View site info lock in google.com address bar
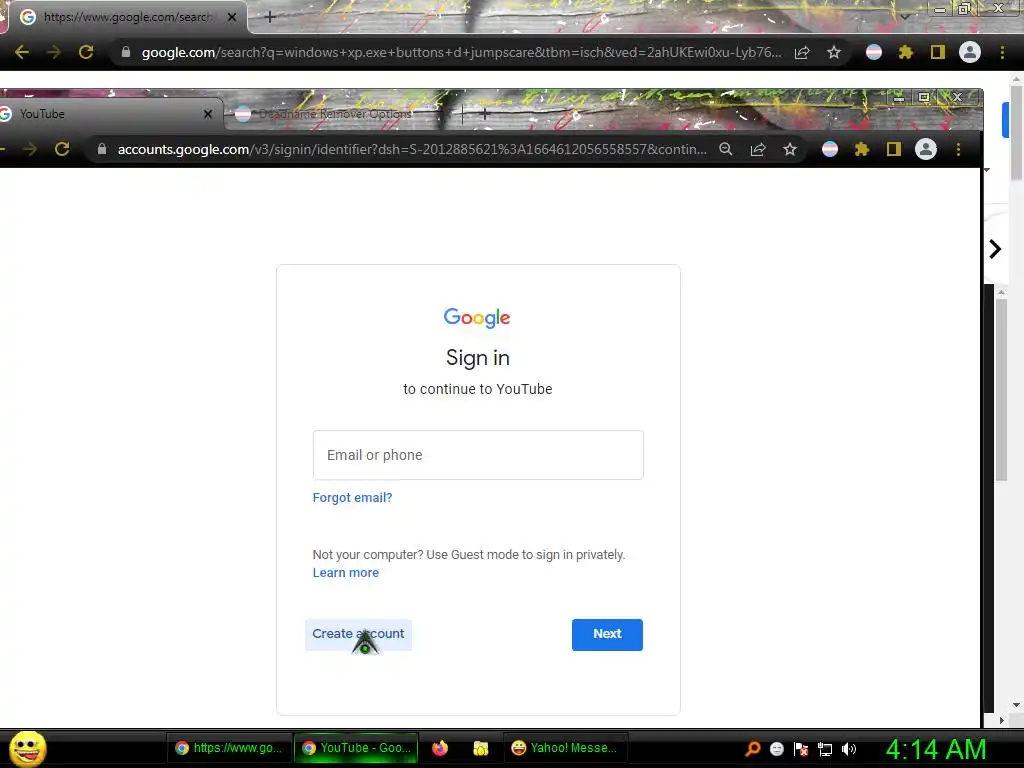The image size is (1024, 768). click(x=126, y=52)
